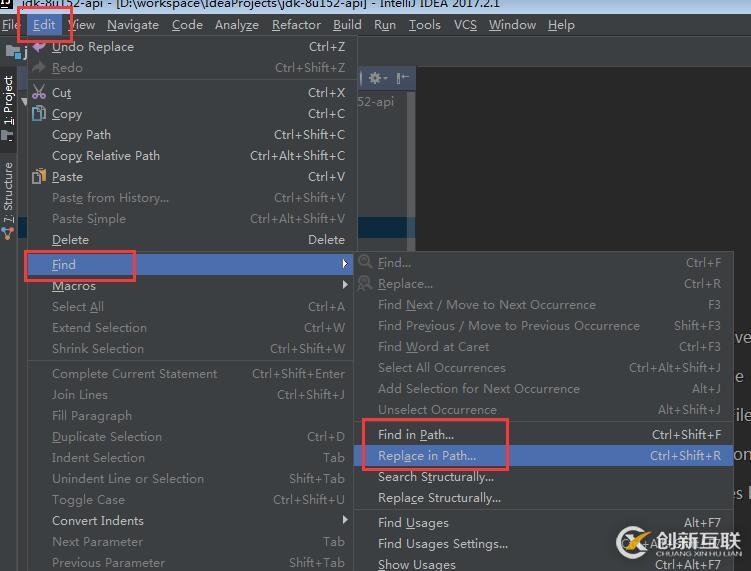Choose Replace Structurally... option
The height and width of the screenshot is (571, 751).
(x=544, y=498)
